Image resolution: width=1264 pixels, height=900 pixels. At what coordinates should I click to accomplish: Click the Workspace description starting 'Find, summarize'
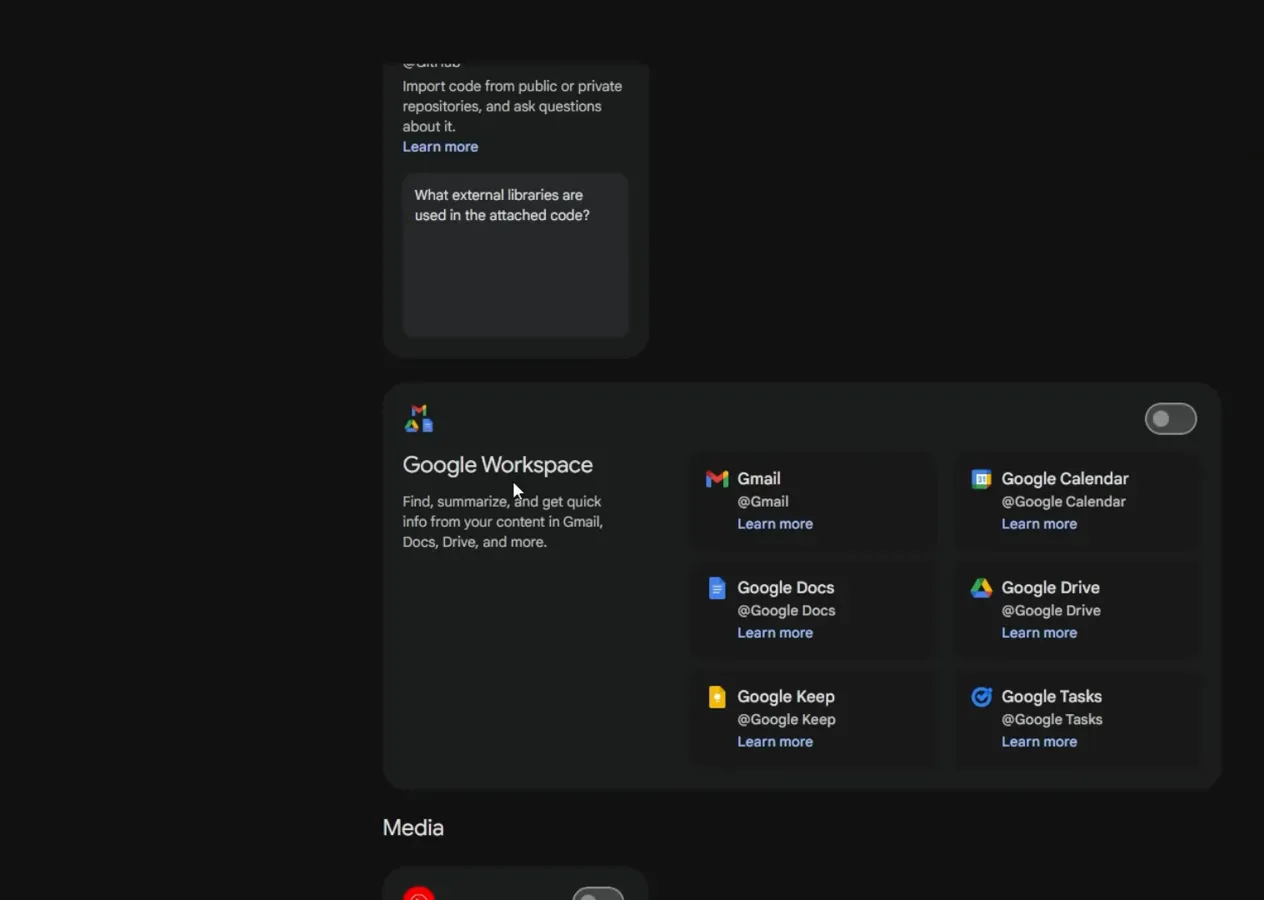503,522
